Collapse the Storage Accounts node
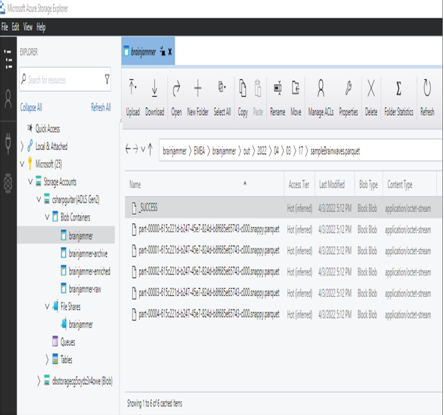This screenshot has width=444, height=415. tap(30, 182)
